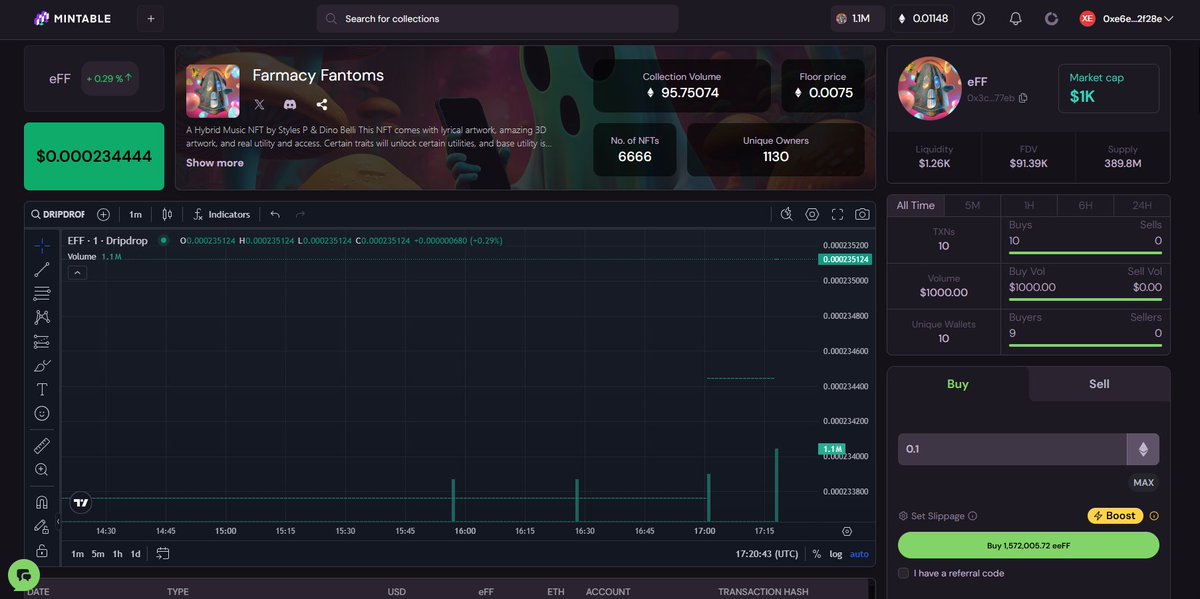
Task: Collapse the Volume indicator legend
Action: [77, 273]
